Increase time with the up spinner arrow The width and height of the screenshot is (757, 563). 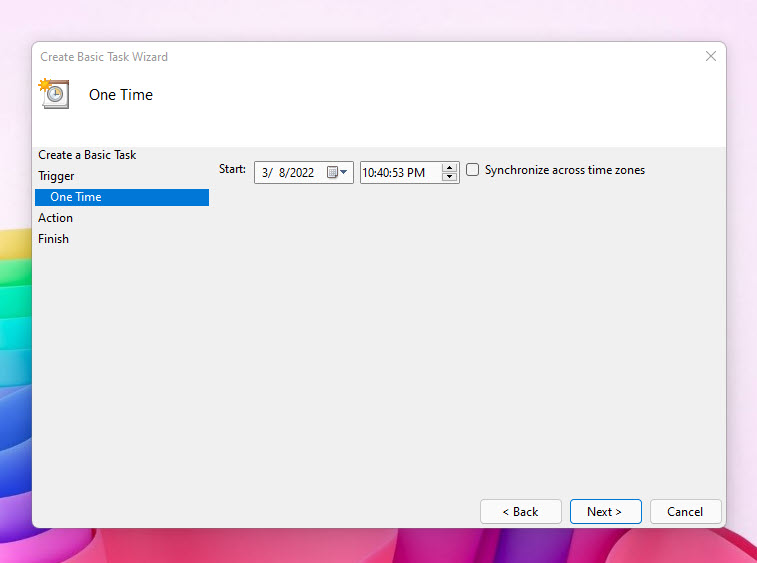pyautogui.click(x=450, y=168)
